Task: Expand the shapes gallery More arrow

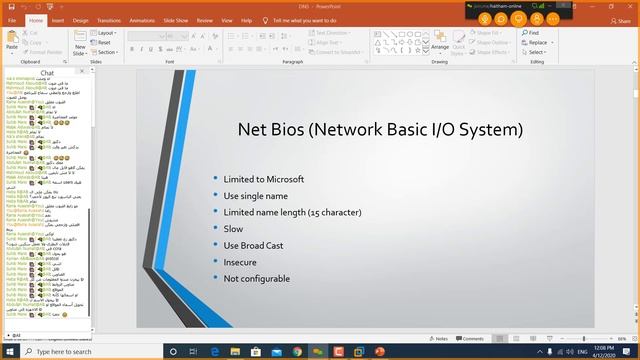Action: click(x=426, y=51)
